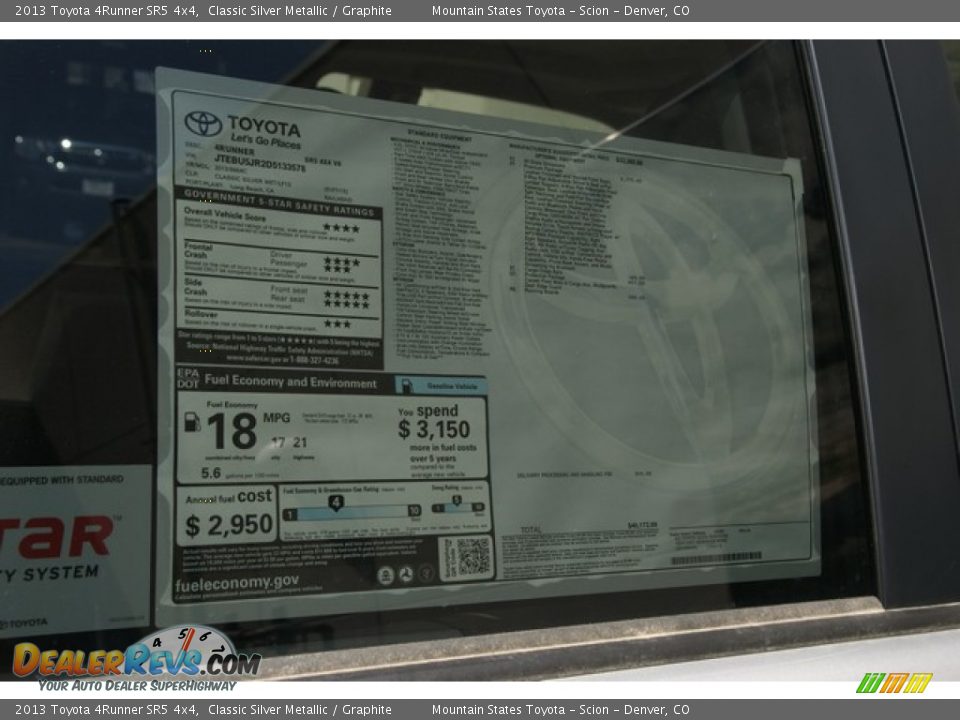960x720 pixels.
Task: Click bottom caption 'Classic Silver Metallic / Graphite'
Action: [299, 710]
